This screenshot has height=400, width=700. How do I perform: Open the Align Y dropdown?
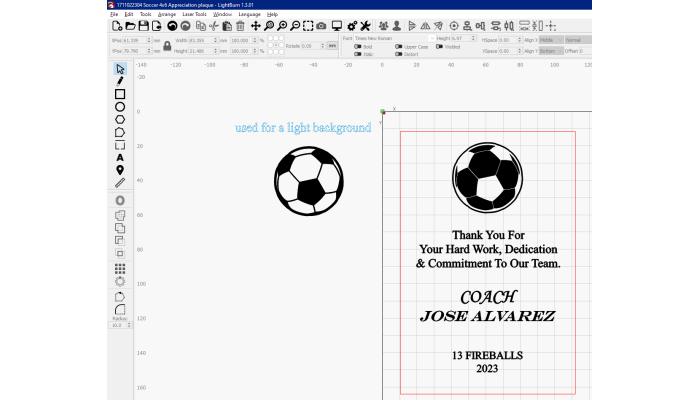[x=551, y=51]
